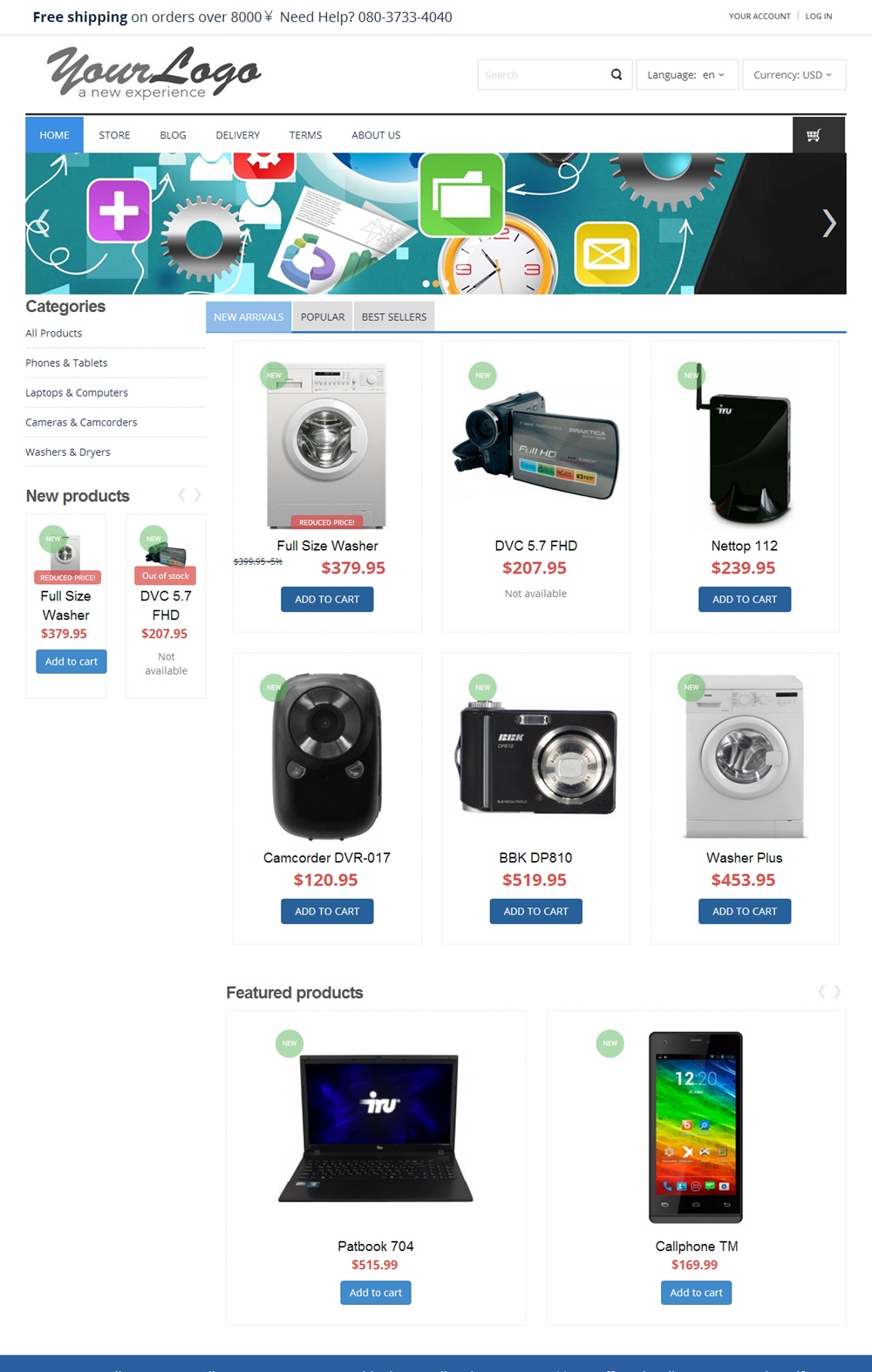This screenshot has height=1372, width=872.
Task: Add Nettop 112 to cart
Action: (x=745, y=600)
